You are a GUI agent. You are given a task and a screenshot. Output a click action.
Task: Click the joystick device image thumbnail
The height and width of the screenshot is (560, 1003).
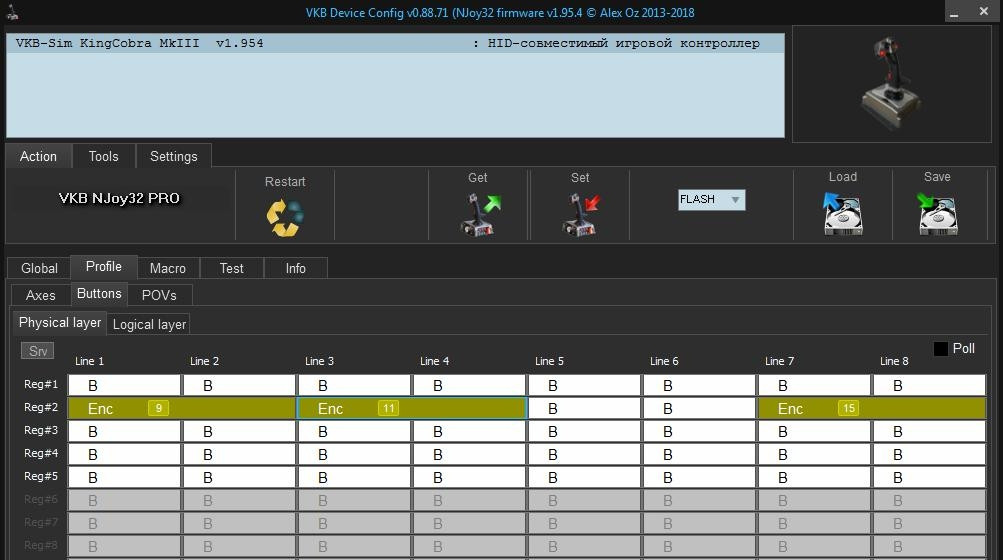point(892,84)
